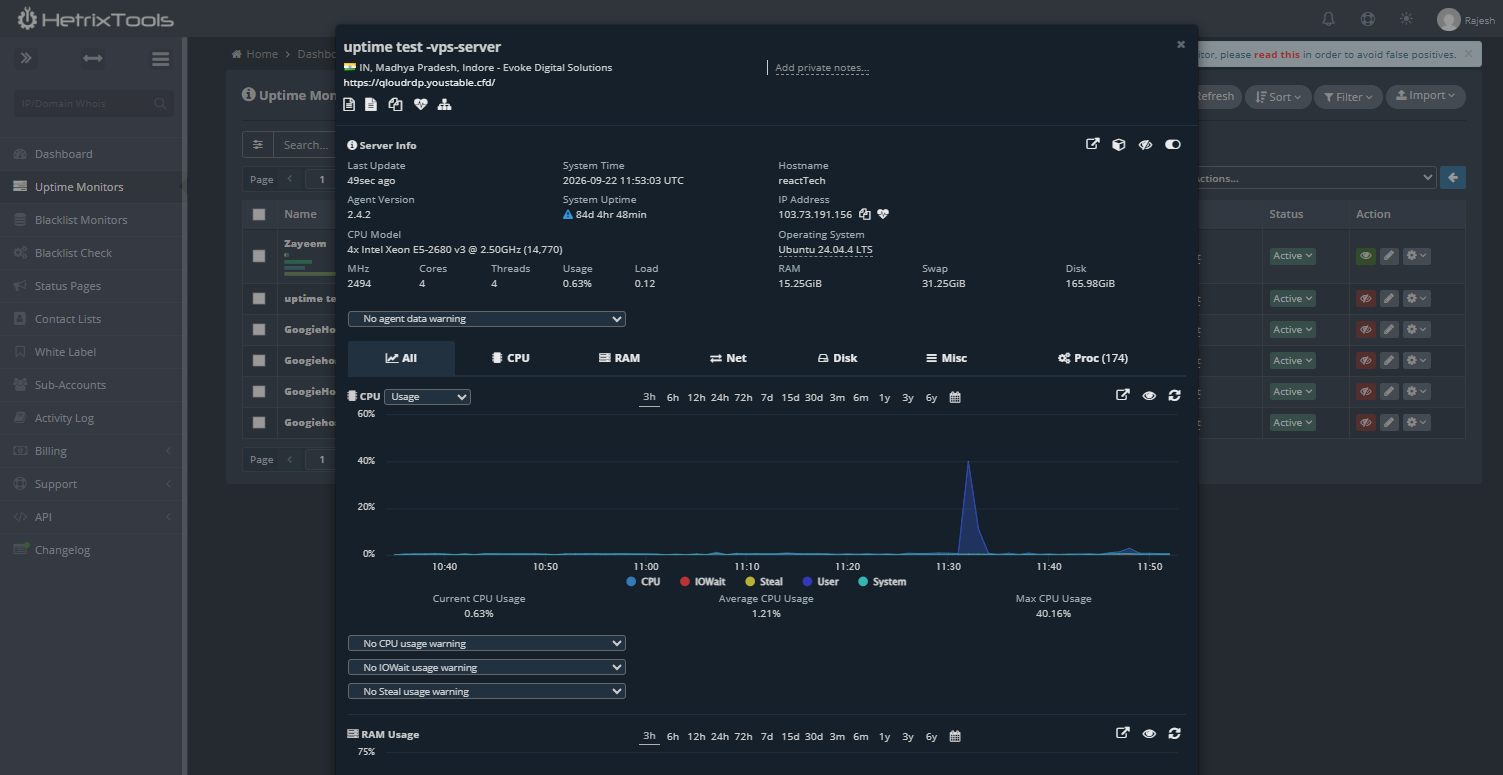Viewport: 1503px width, 775px height.
Task: Open the CPU Usage metric dropdown
Action: pyautogui.click(x=427, y=397)
